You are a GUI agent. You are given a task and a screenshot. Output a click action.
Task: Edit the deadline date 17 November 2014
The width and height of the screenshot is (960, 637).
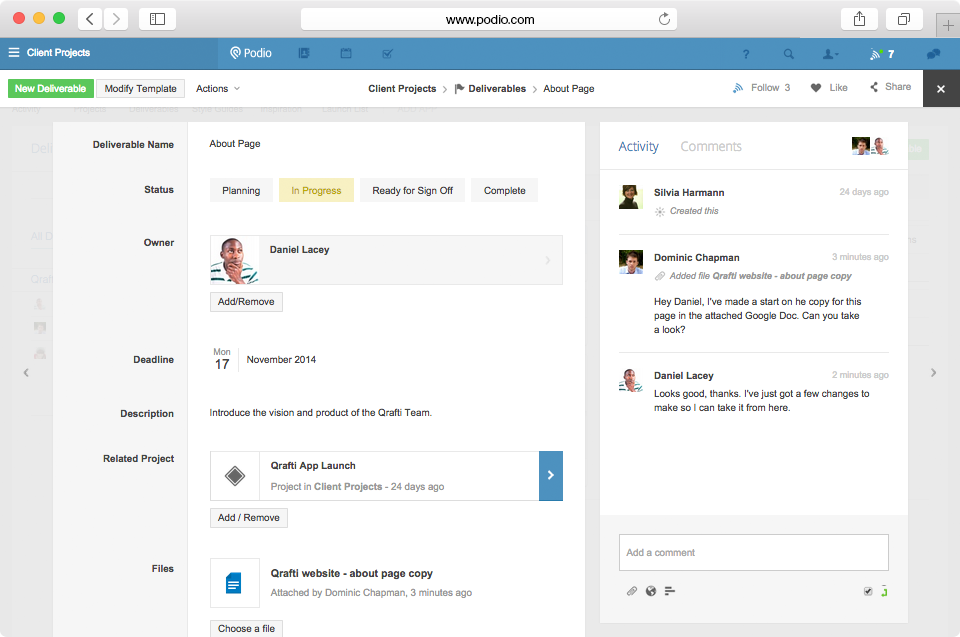click(264, 360)
